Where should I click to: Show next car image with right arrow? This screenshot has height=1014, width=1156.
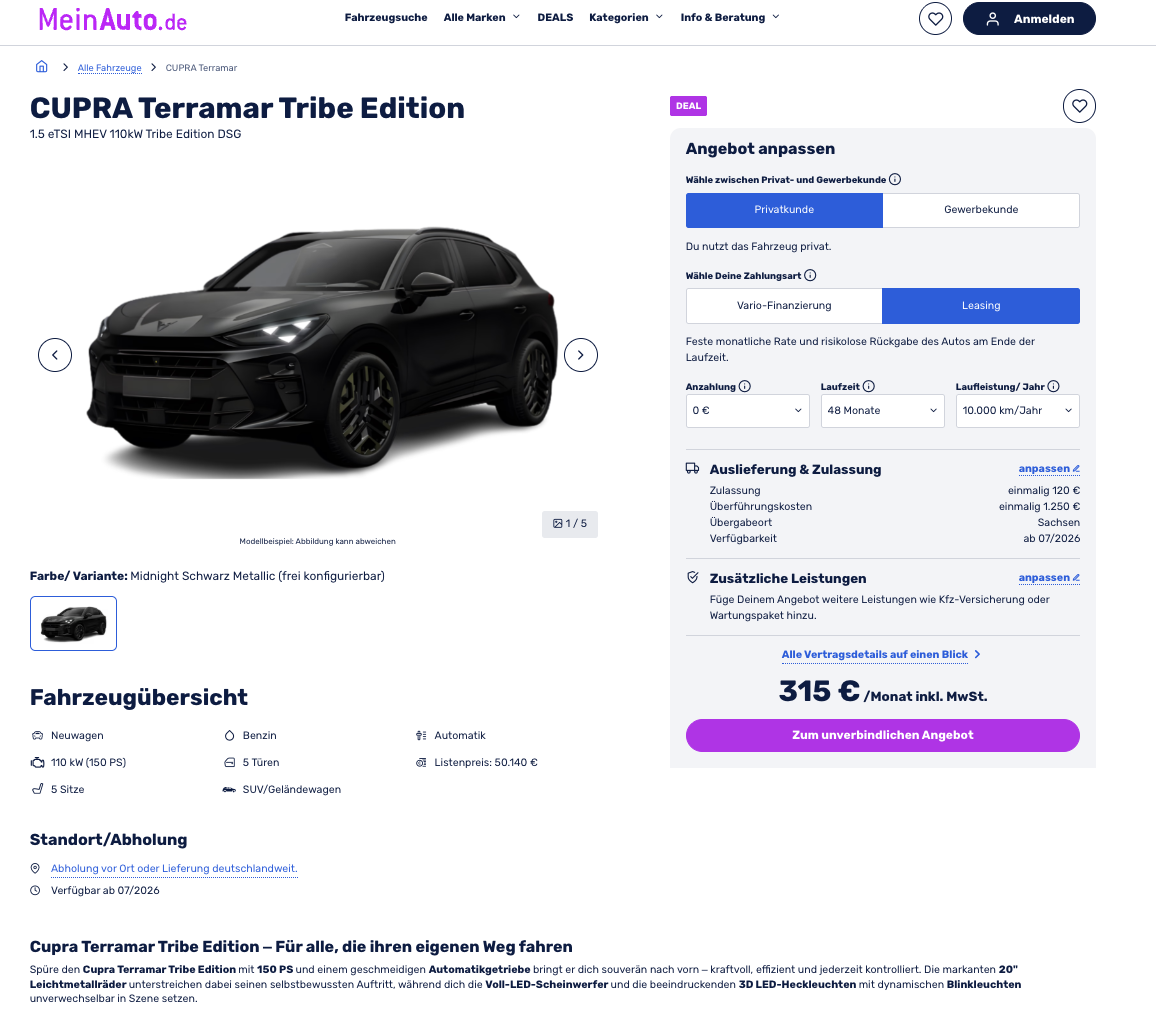pyautogui.click(x=580, y=355)
